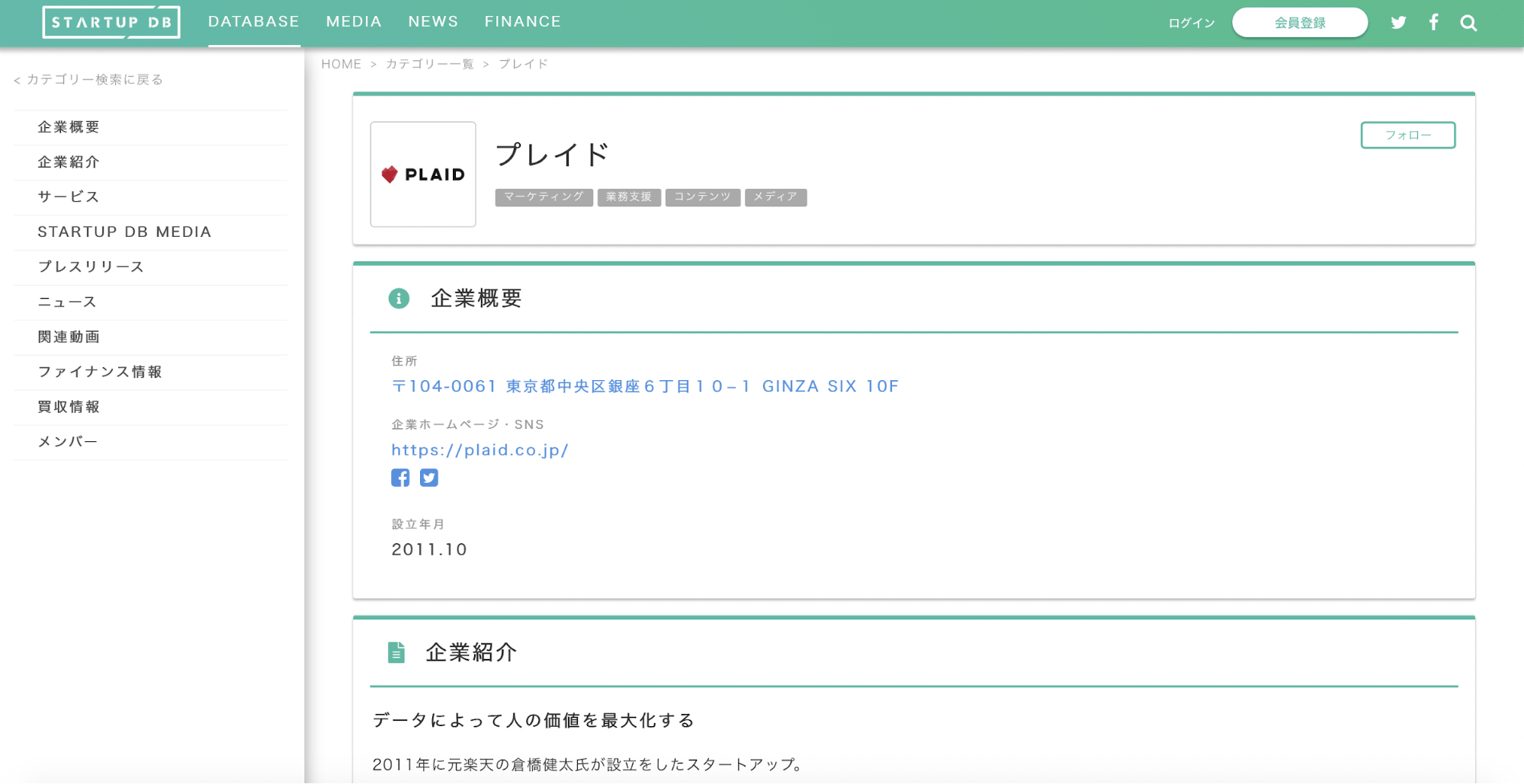Open the FINANCE nav tab
The width and height of the screenshot is (1524, 784).
click(x=523, y=22)
